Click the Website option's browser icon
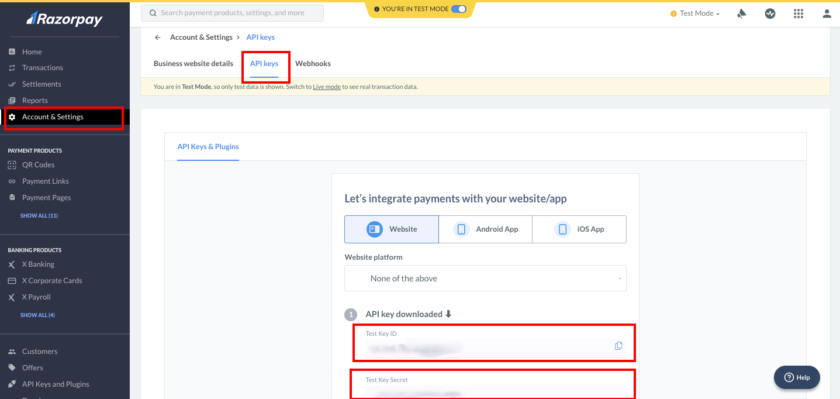The width and height of the screenshot is (840, 399). coord(374,229)
